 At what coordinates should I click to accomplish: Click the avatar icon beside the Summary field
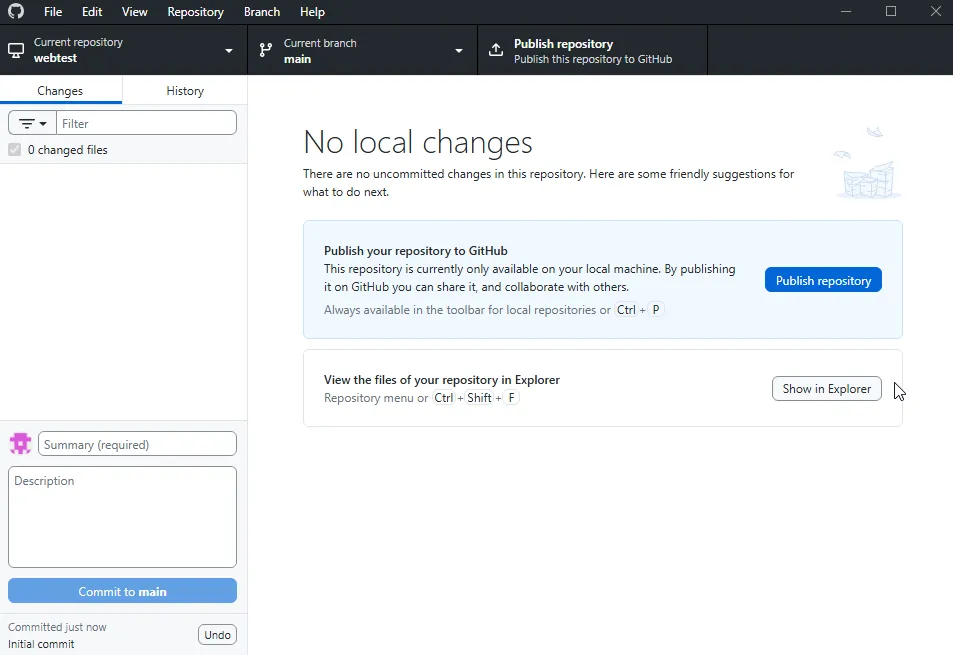coord(19,443)
